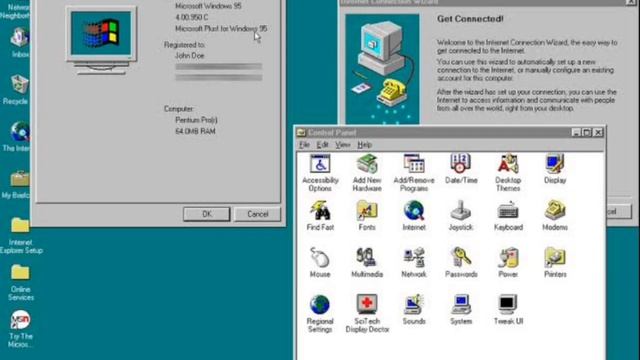Click Cancel in System Properties dialog
Image resolution: width=640 pixels, height=360 pixels.
pyautogui.click(x=258, y=214)
